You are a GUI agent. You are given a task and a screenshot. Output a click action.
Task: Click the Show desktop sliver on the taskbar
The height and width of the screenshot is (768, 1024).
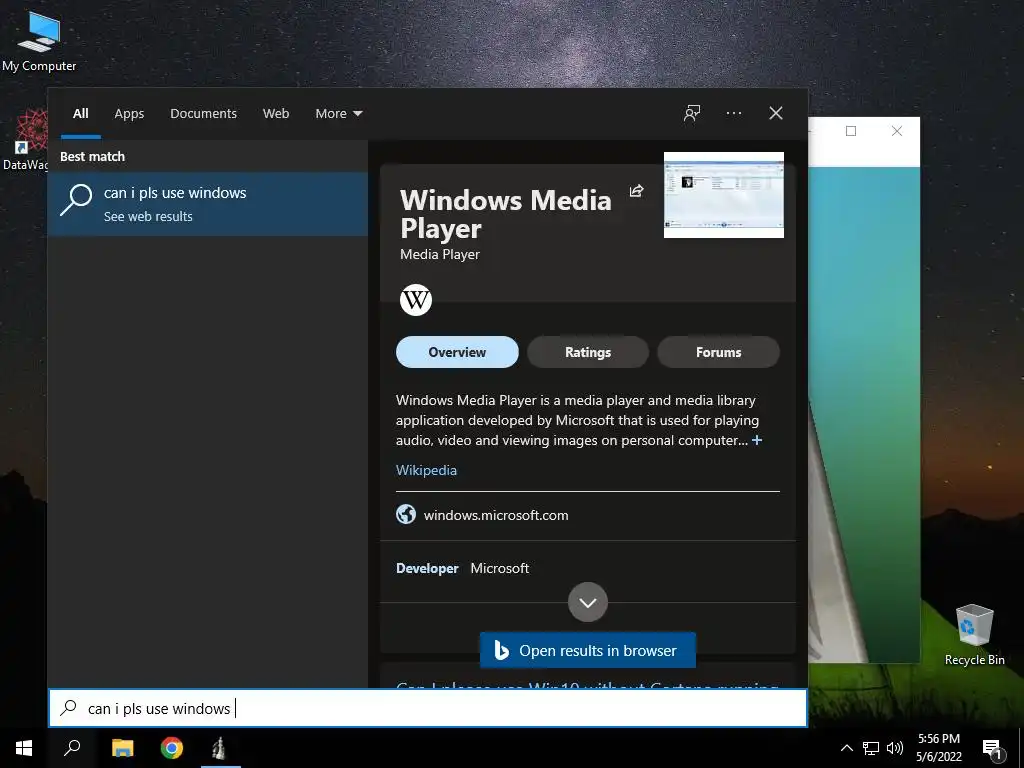[1021, 748]
